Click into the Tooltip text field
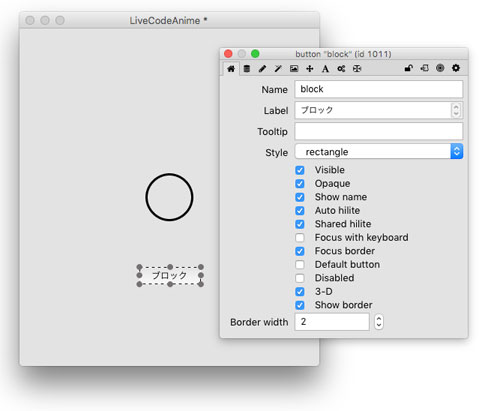 [x=379, y=131]
